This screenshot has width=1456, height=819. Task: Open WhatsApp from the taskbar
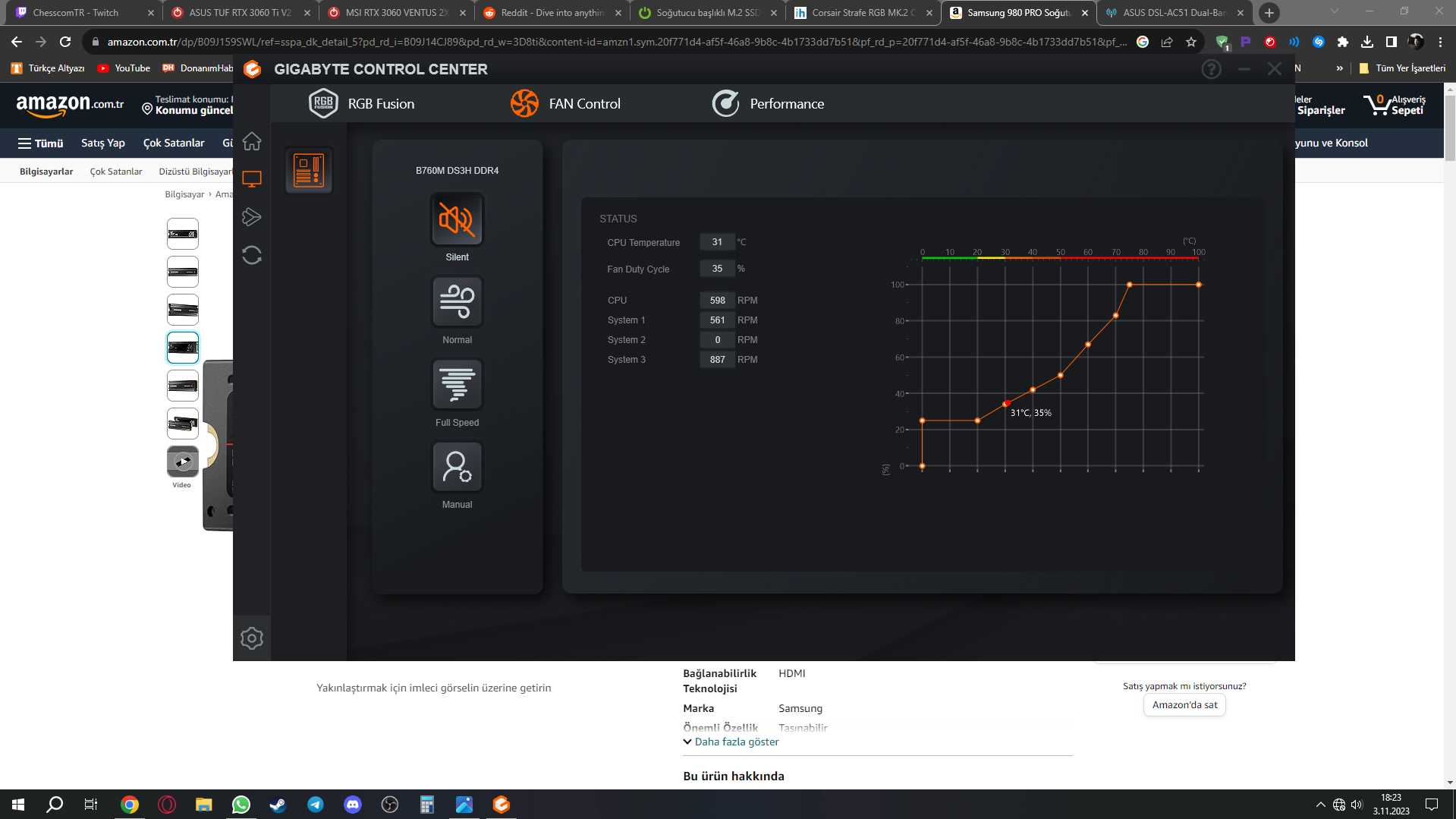pos(241,805)
